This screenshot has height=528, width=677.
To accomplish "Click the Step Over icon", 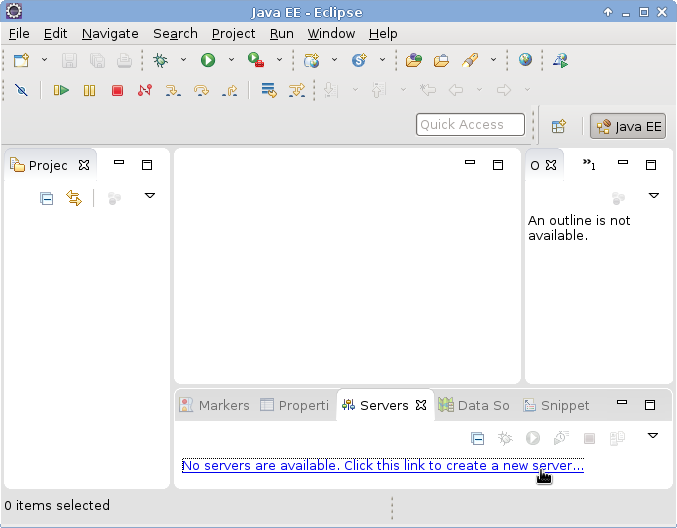I will pyautogui.click(x=201, y=90).
